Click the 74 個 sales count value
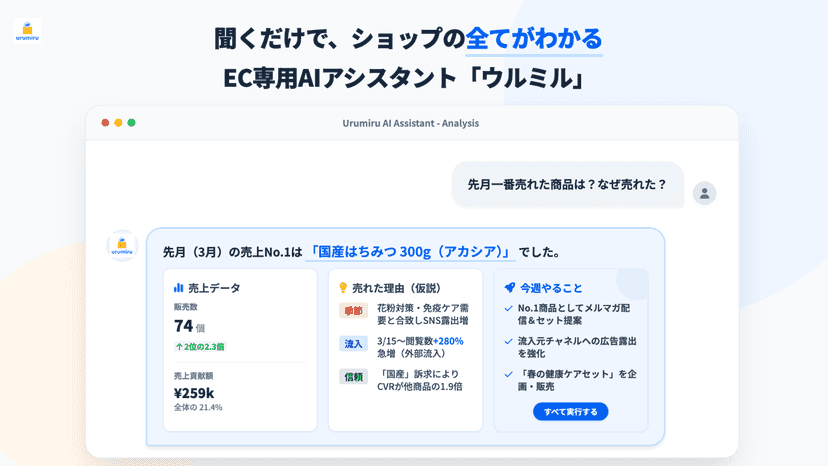Viewport: 828px width, 466px height. coord(189,326)
